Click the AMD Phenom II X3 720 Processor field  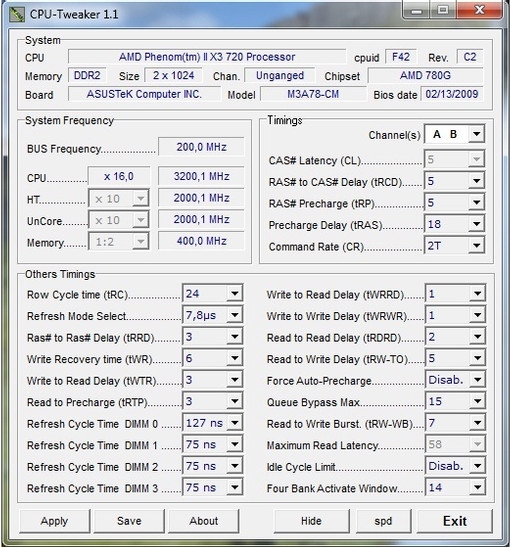tap(207, 57)
